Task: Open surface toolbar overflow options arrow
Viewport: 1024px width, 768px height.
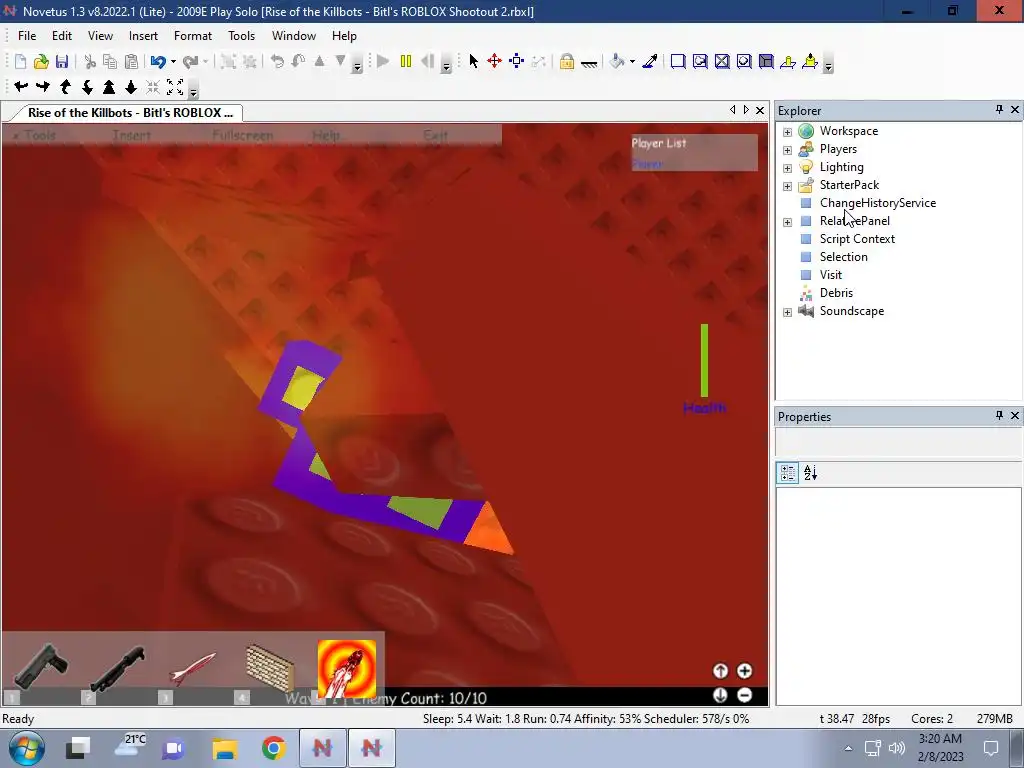Action: (x=828, y=64)
